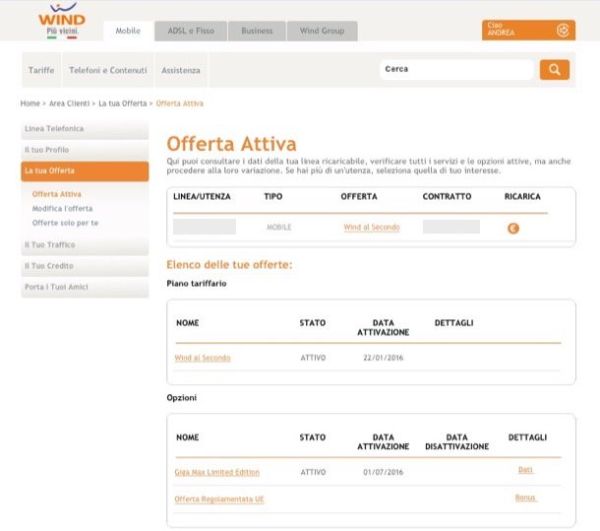This screenshot has width=600, height=531.
Task: Open Porta i Tuoi Amici in the sidebar
Action: [x=85, y=287]
